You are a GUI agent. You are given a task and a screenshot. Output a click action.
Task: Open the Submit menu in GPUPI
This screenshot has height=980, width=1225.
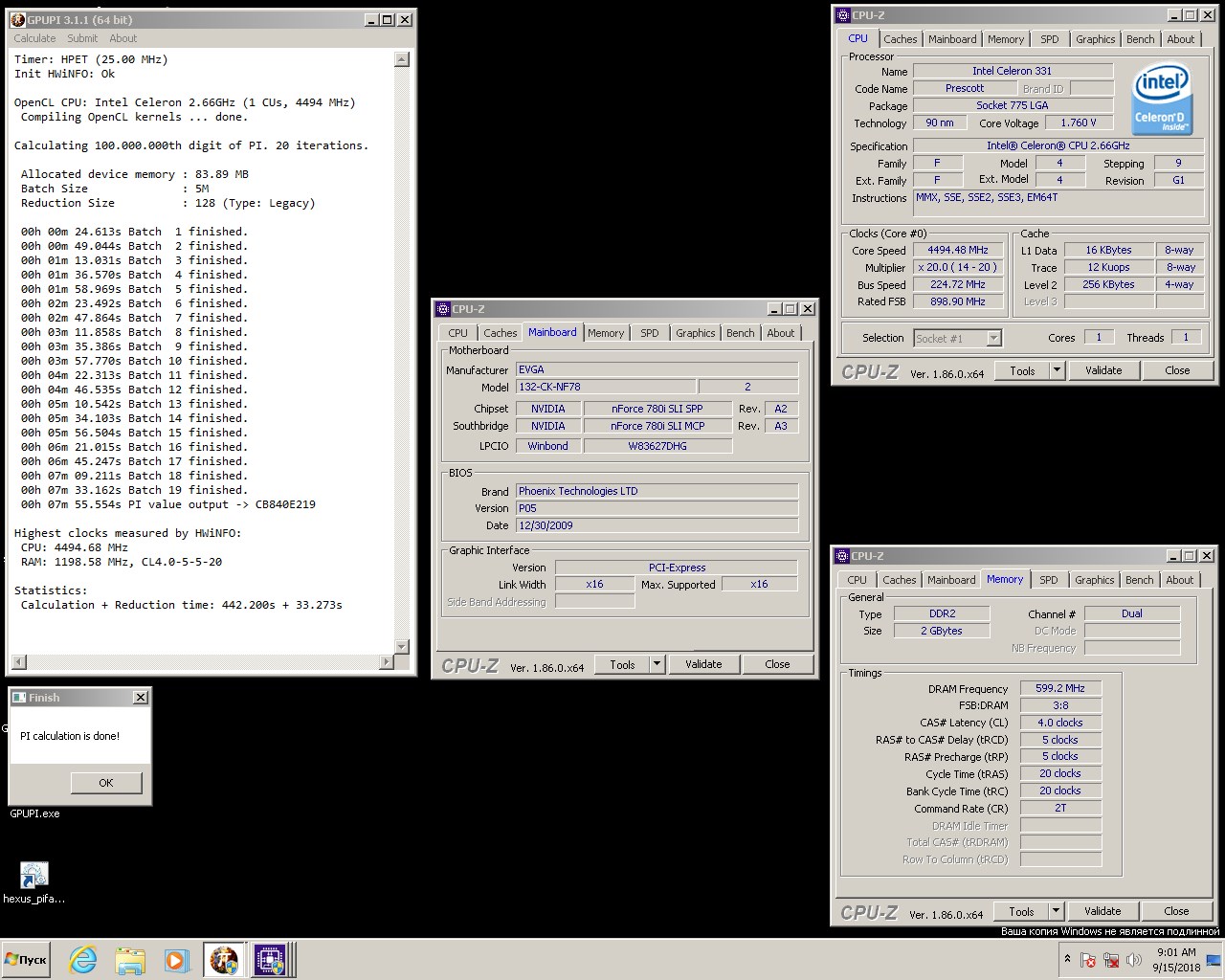[82, 38]
